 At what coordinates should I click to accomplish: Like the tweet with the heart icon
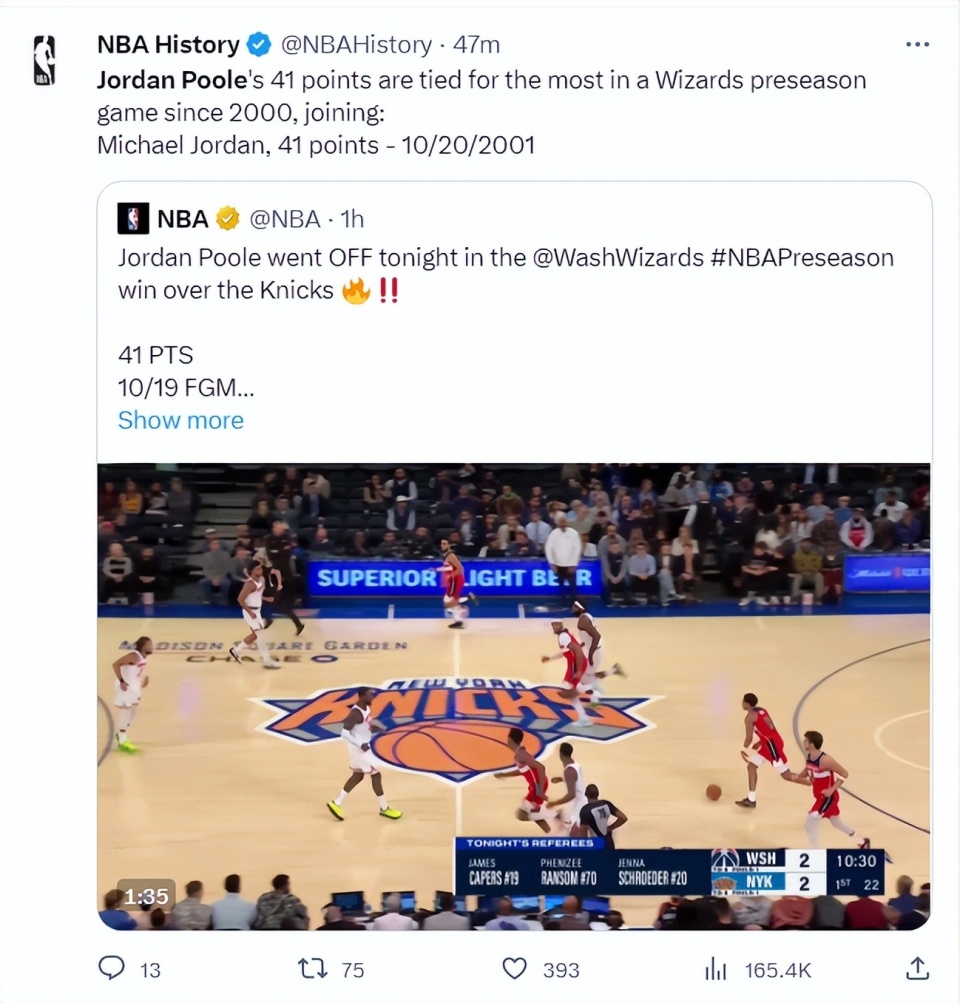(x=515, y=968)
